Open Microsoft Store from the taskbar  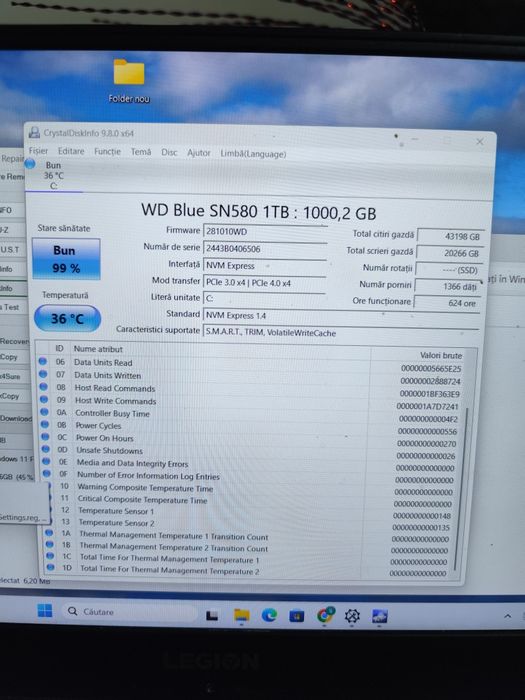pyautogui.click(x=296, y=616)
